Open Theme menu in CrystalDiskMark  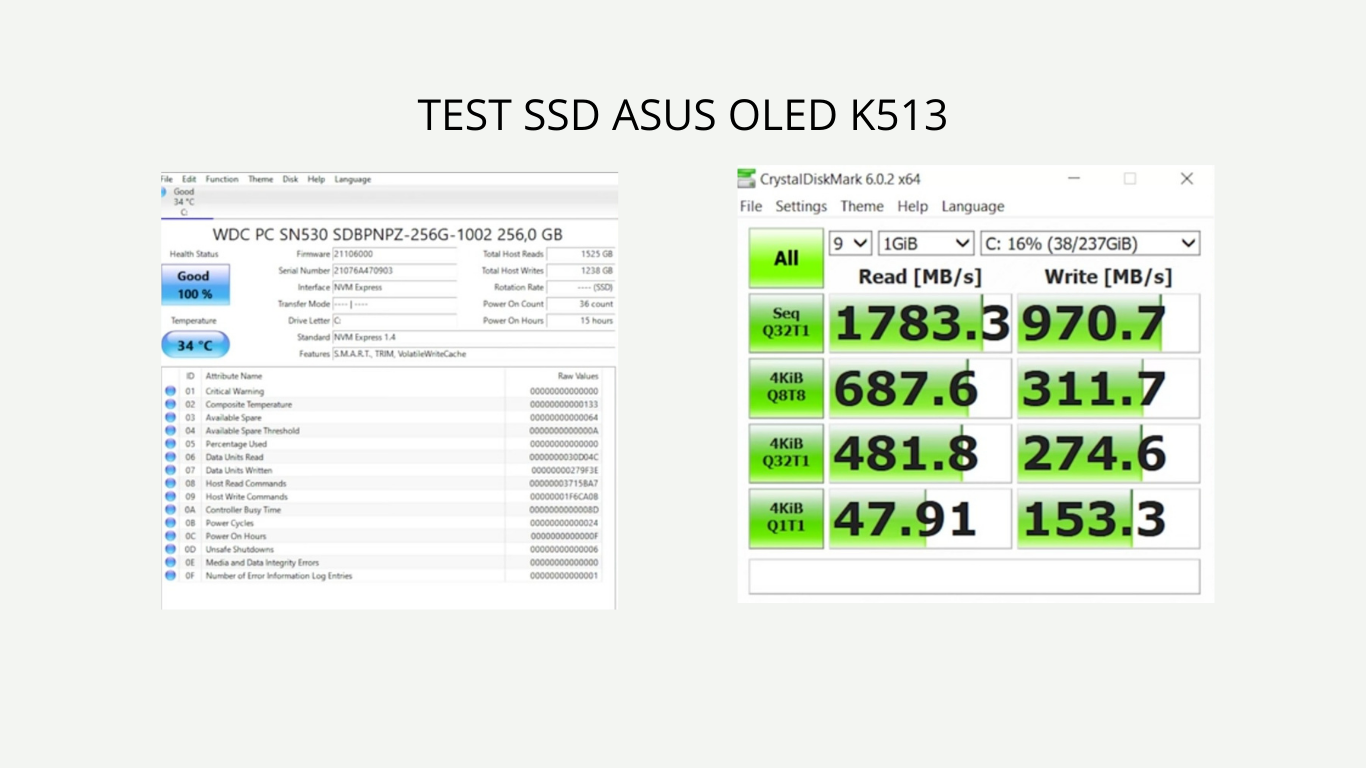click(x=862, y=206)
